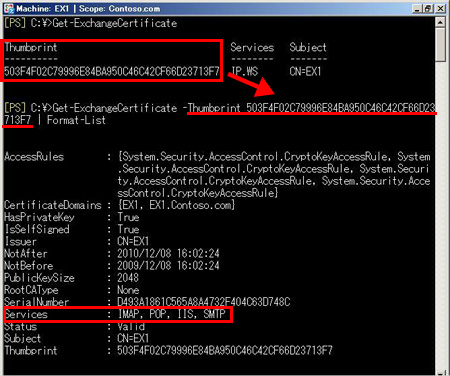
Task: Click the 'Issuer' property label
Action: (21, 241)
